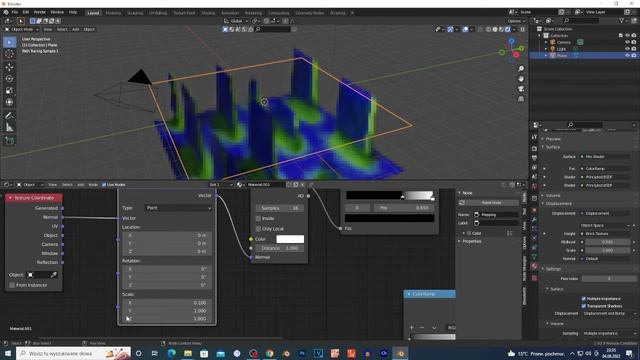Switch to the Shading workspace tab
Viewport: 640px width, 360px height.
[x=208, y=13]
